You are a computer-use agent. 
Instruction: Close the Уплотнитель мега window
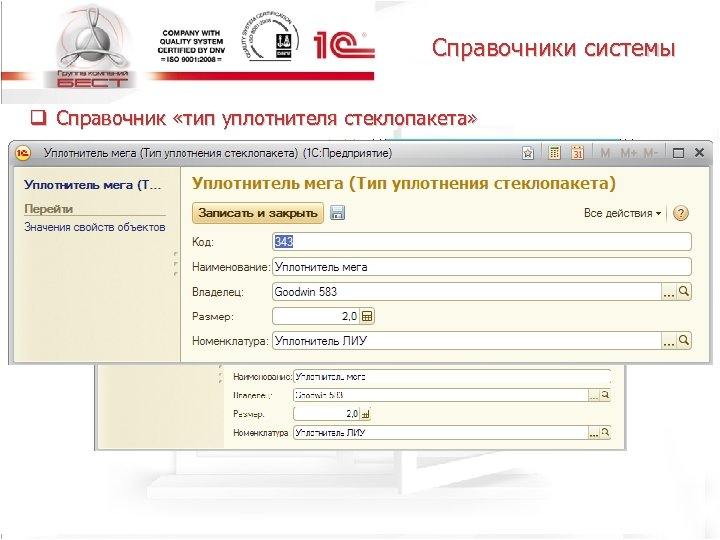[699, 152]
